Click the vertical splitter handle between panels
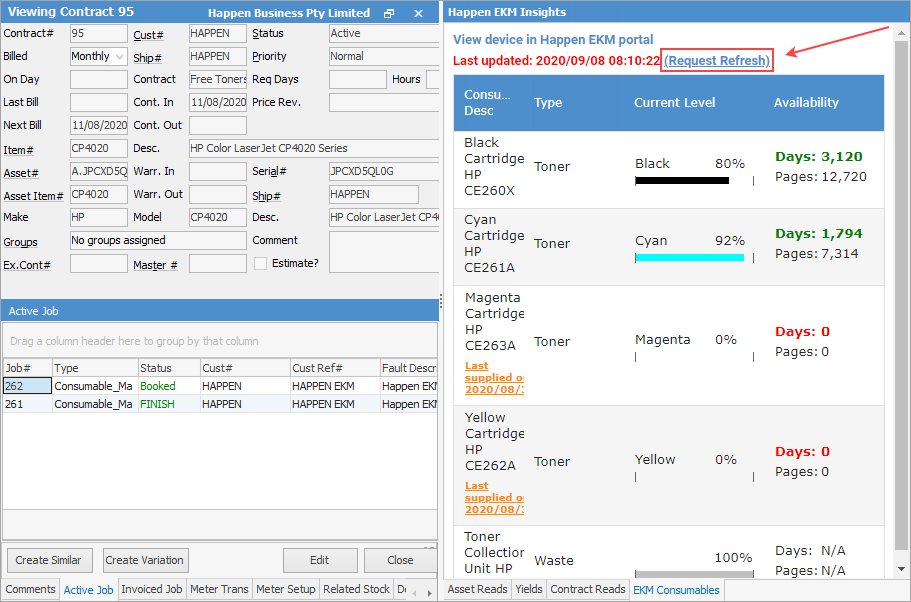This screenshot has width=911, height=602. pyautogui.click(x=441, y=300)
